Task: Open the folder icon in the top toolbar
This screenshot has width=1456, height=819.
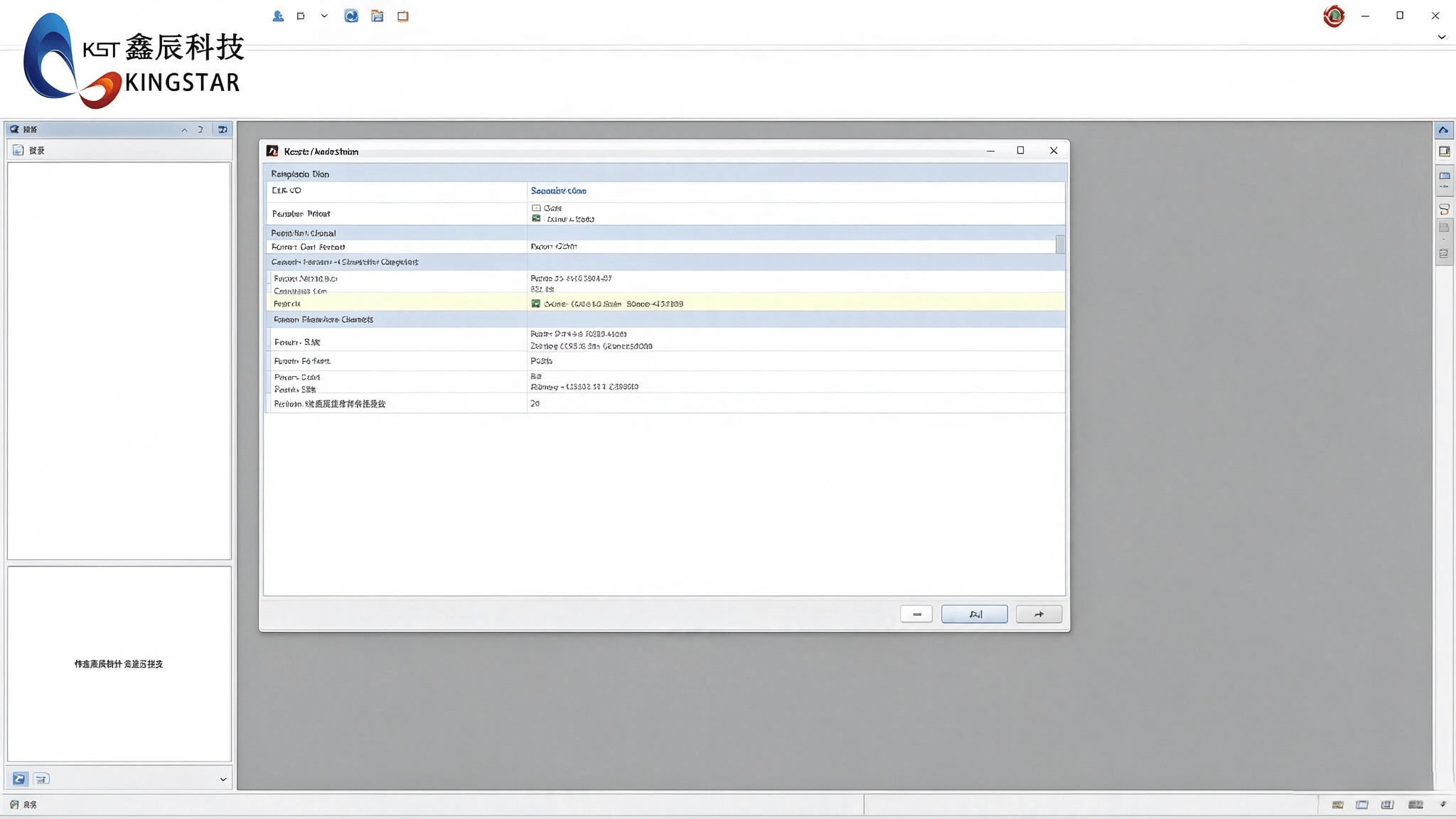Action: [x=378, y=16]
